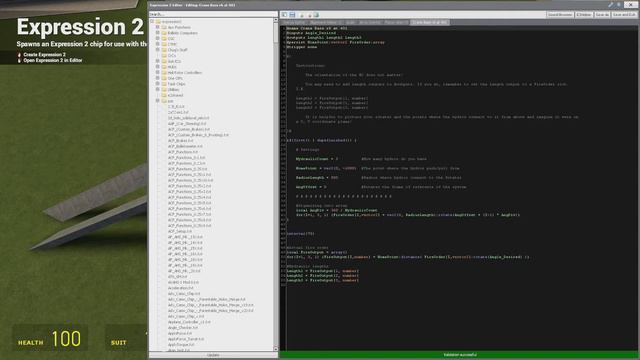Click Open Expression 2 in Editor hint
640x360 pixels.
coord(53,60)
